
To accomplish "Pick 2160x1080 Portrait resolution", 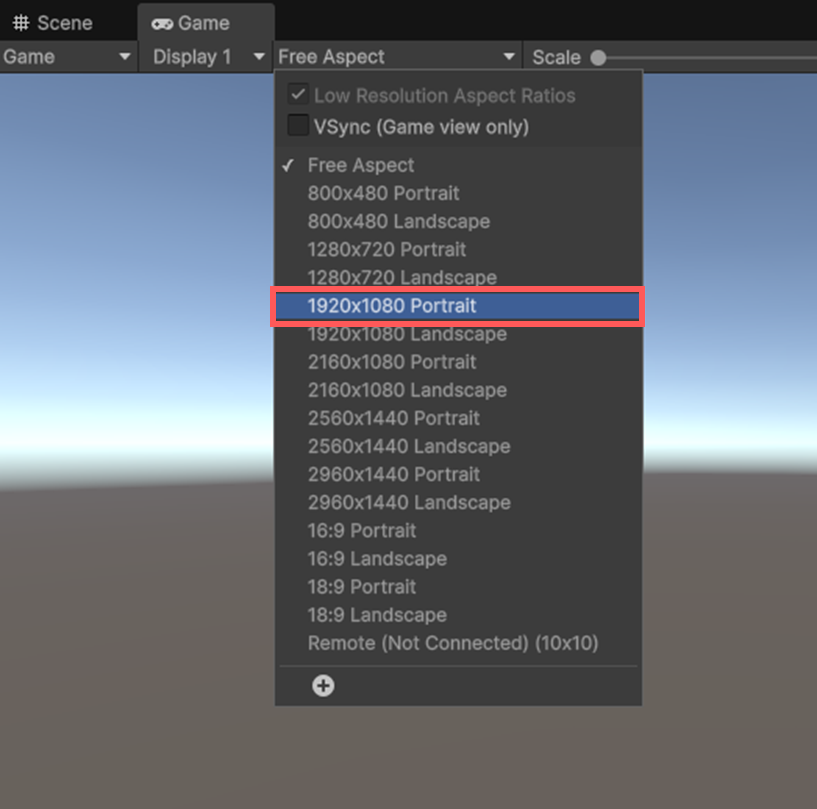I will tap(392, 362).
